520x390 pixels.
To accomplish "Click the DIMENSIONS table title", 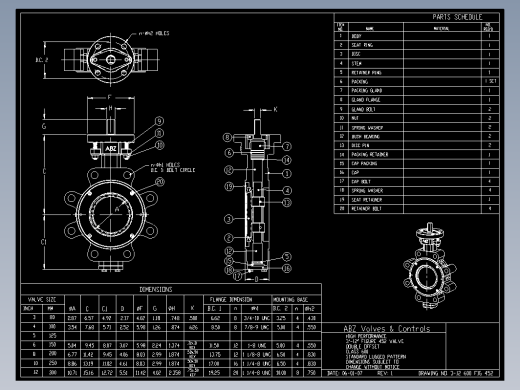I will (156, 289).
